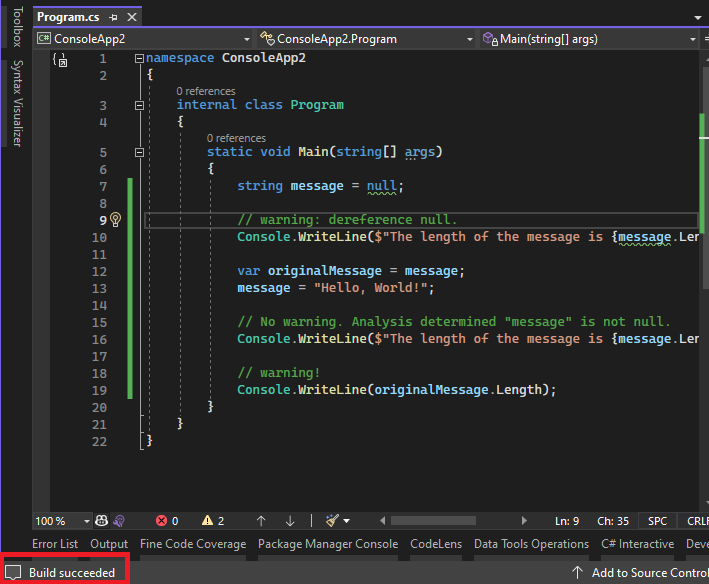Click the Copilot icon in the editor status bar
Image resolution: width=709 pixels, height=584 pixels.
tap(102, 521)
